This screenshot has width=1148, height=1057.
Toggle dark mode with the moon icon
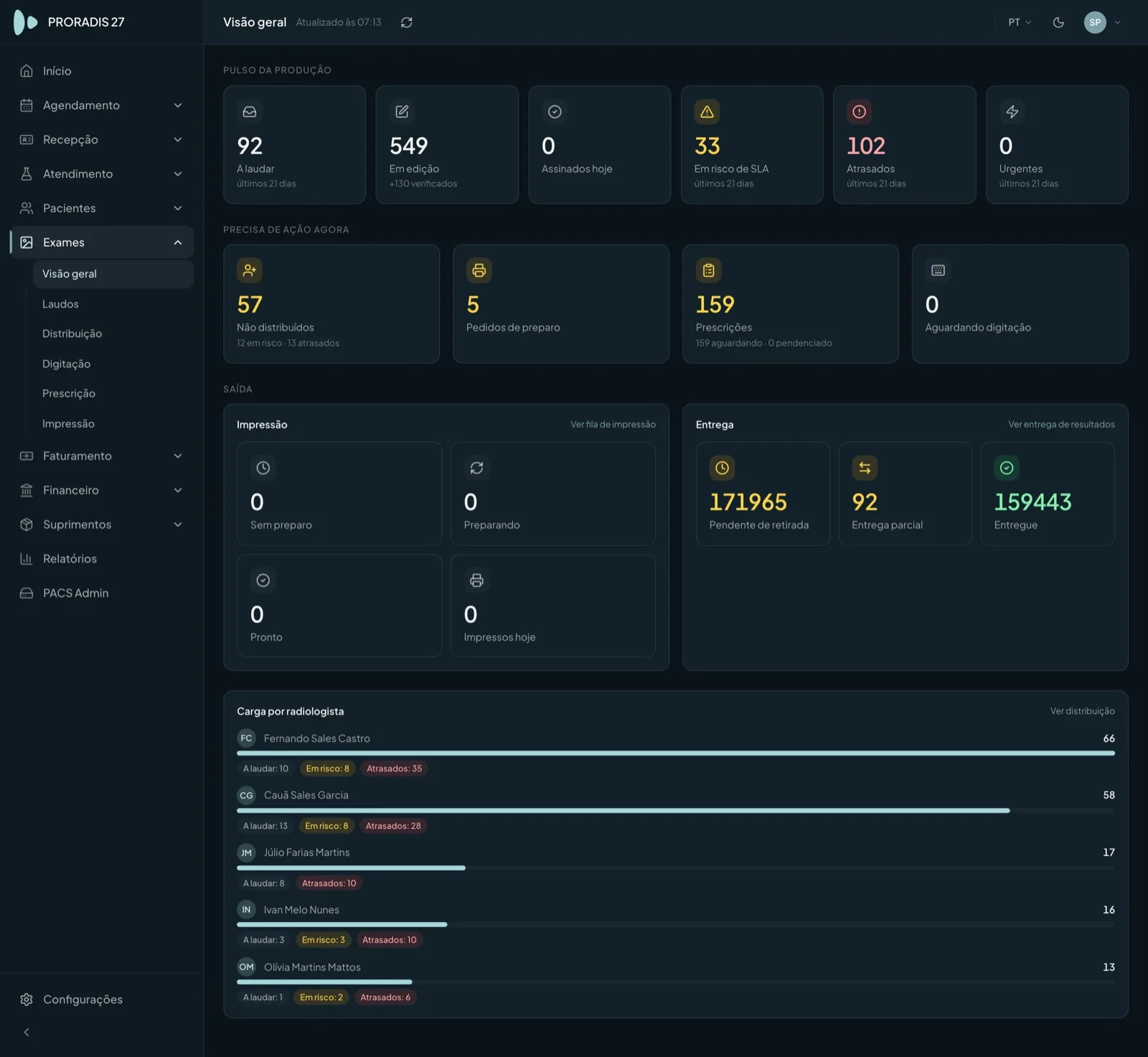click(x=1058, y=22)
